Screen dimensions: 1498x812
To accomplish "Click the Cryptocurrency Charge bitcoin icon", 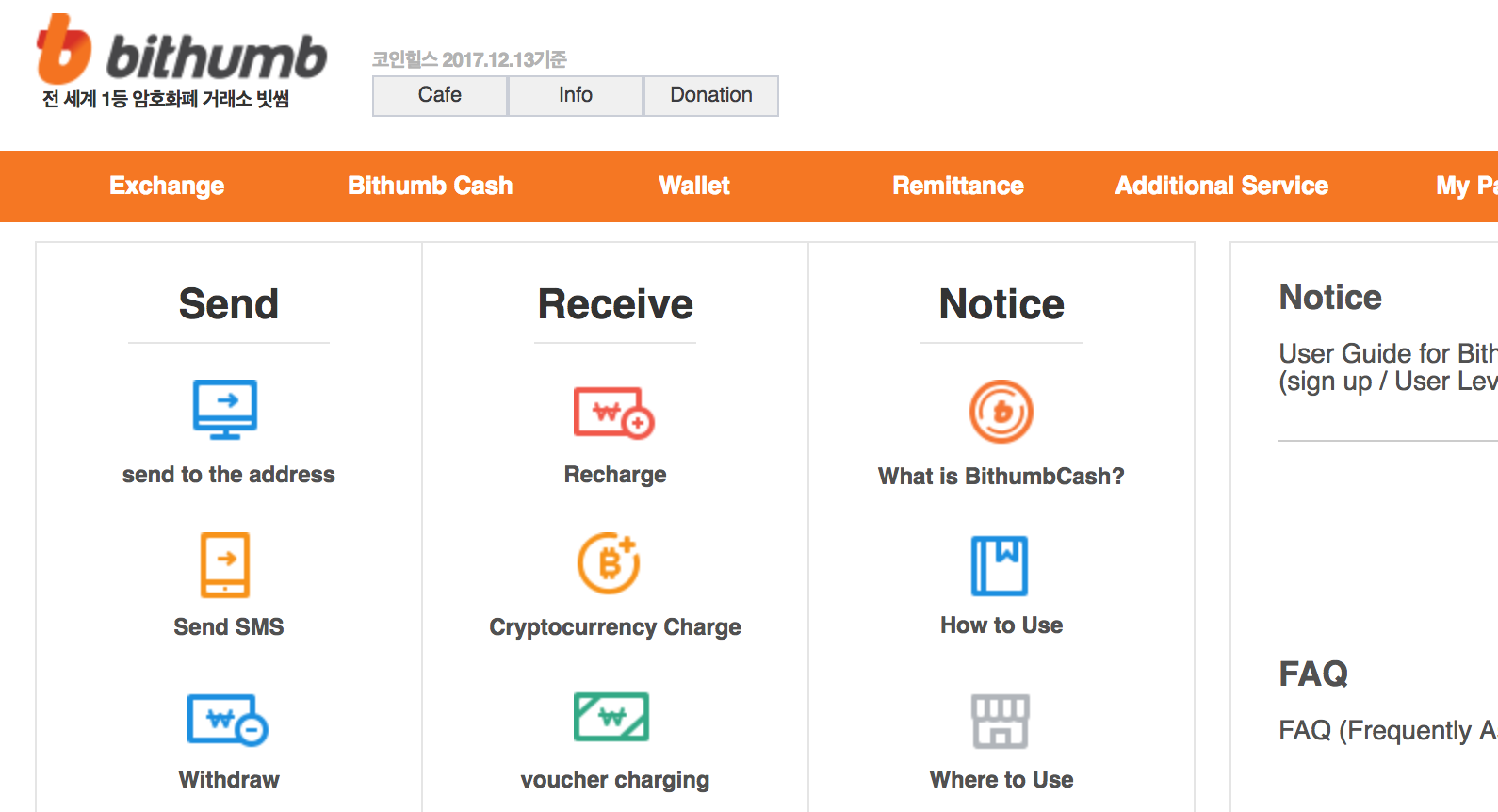I will coord(610,563).
